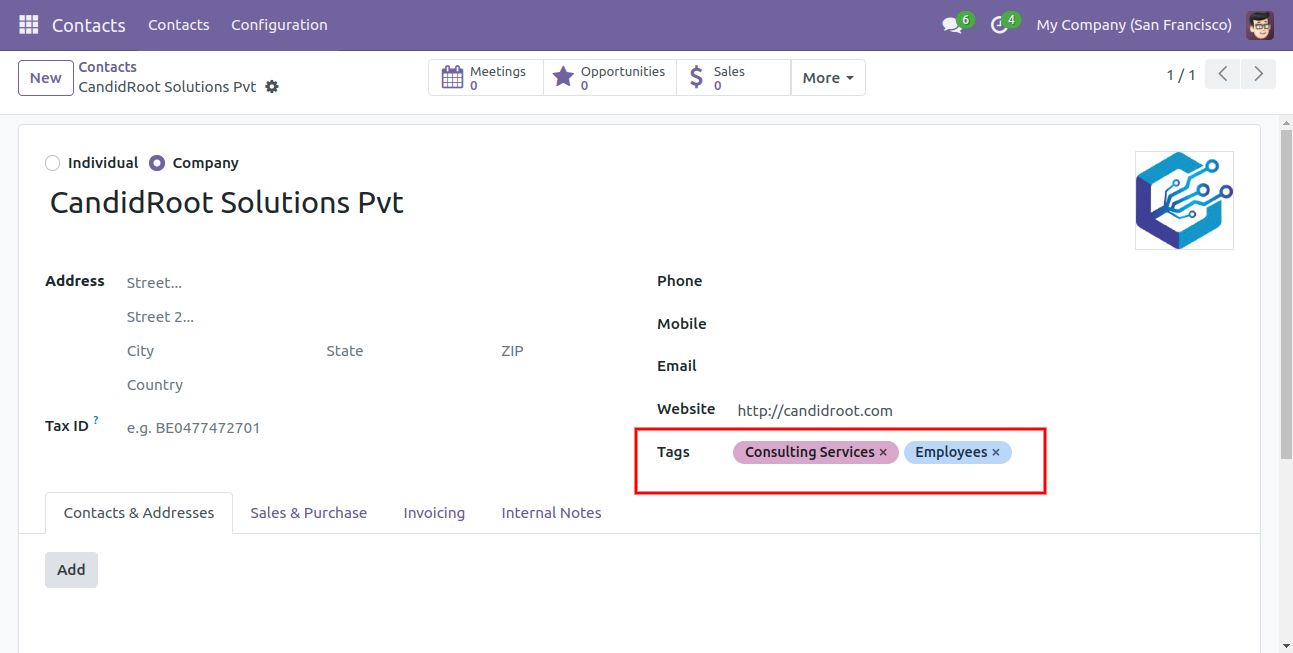The height and width of the screenshot is (653, 1293).
Task: Switch to Contacts & Addresses tab
Action: (139, 513)
